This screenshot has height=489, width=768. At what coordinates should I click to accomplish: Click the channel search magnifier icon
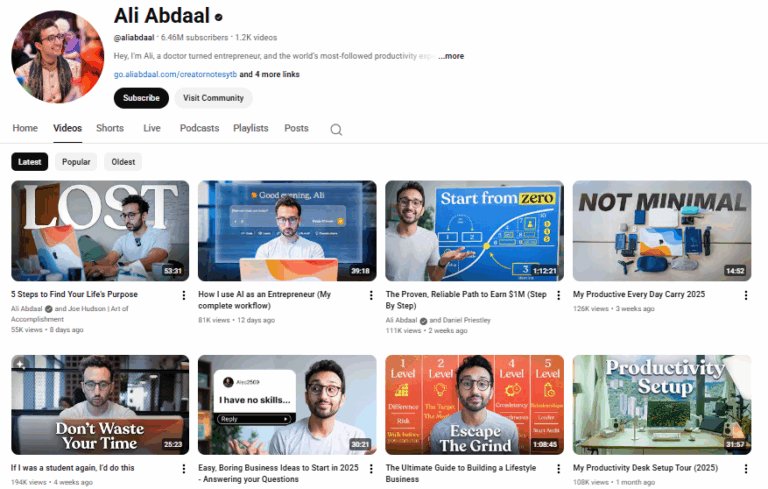coord(336,129)
